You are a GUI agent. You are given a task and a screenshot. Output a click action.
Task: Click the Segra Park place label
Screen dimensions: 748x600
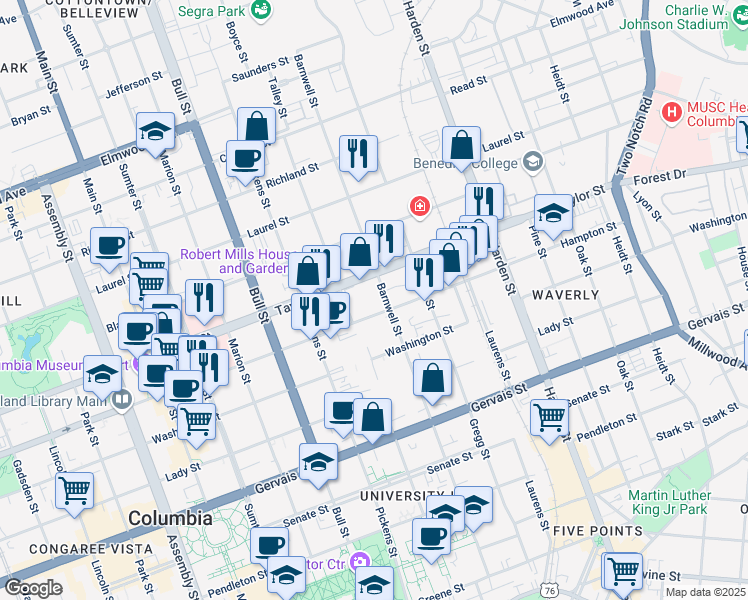click(211, 10)
